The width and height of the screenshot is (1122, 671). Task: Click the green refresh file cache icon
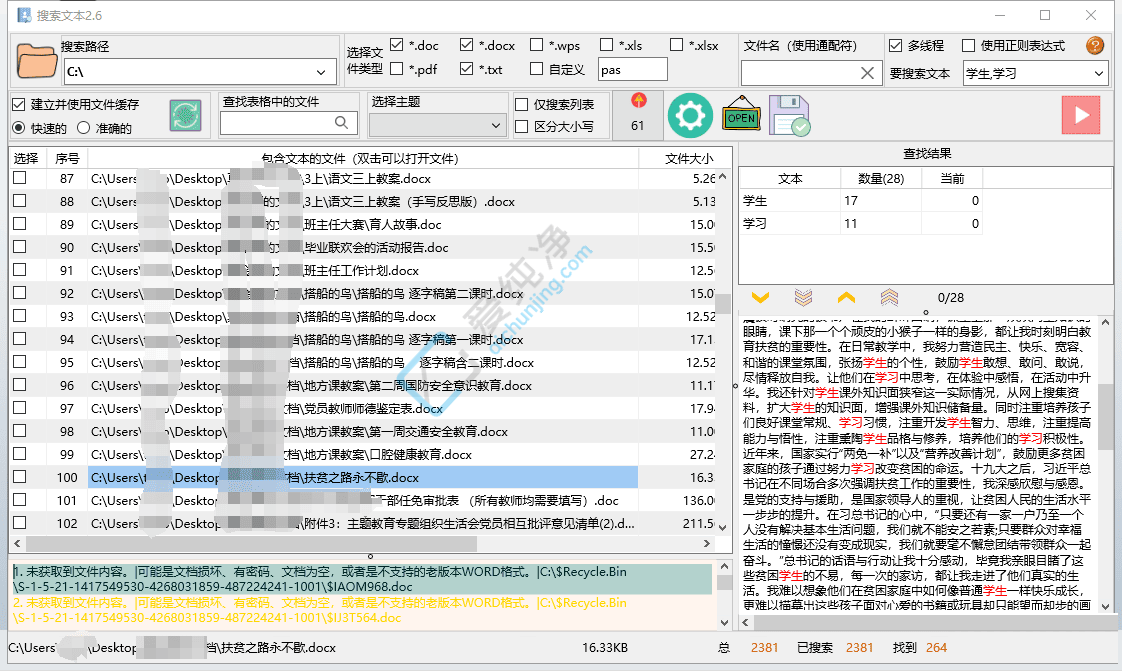click(x=185, y=115)
